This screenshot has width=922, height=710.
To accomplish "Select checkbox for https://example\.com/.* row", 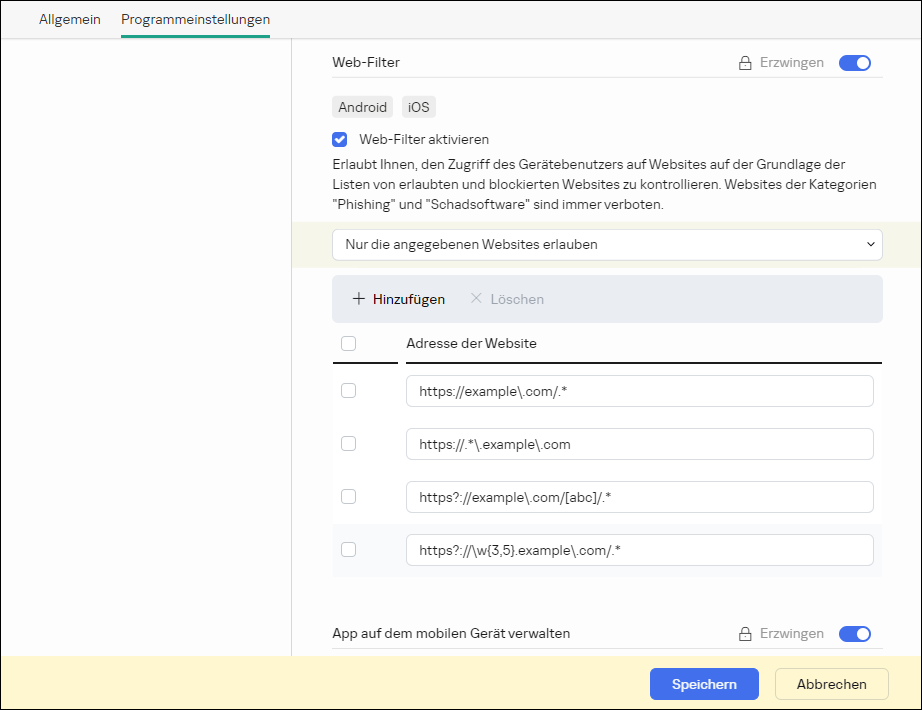I will coord(348,391).
